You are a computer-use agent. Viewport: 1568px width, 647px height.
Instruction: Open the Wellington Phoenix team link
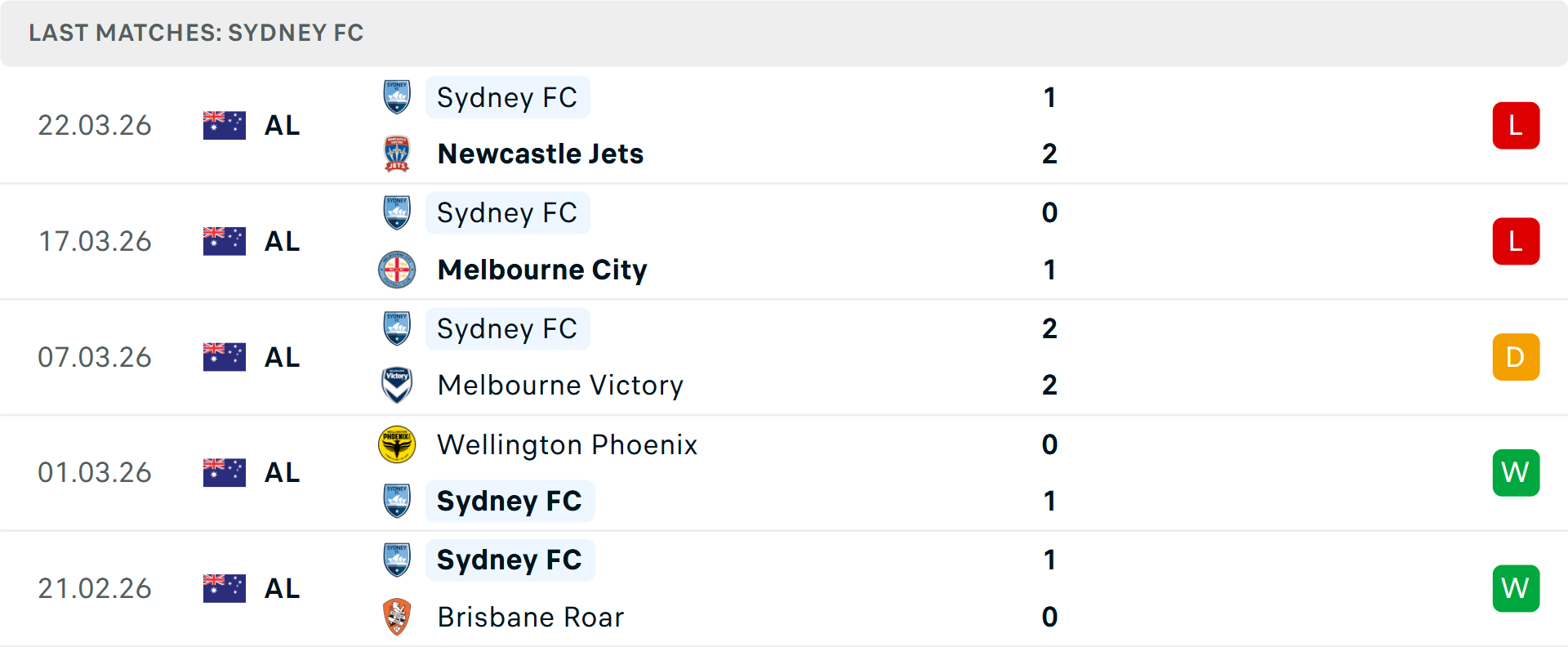(568, 444)
